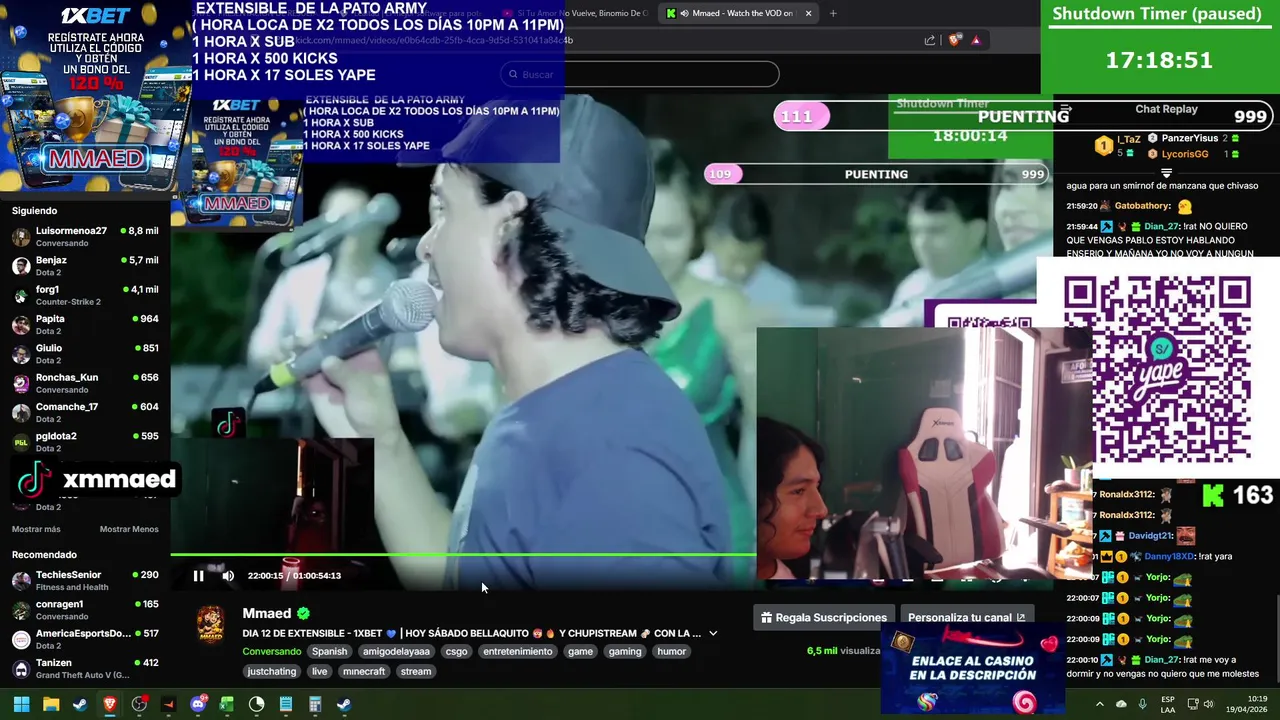Open pgldota2 channel in sidebar
Viewport: 1280px width, 720px height.
pos(85,442)
